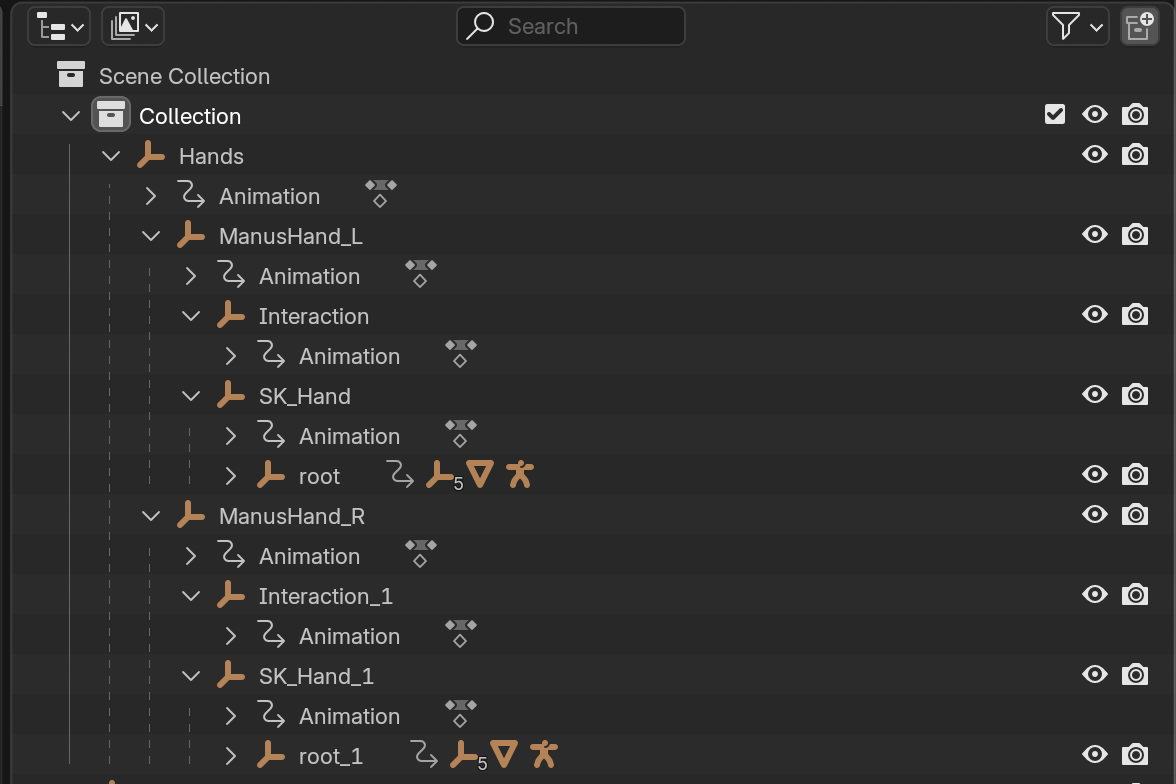Click animation keyframe icon beside Hands Animation
This screenshot has width=1176, height=784.
[x=380, y=193]
